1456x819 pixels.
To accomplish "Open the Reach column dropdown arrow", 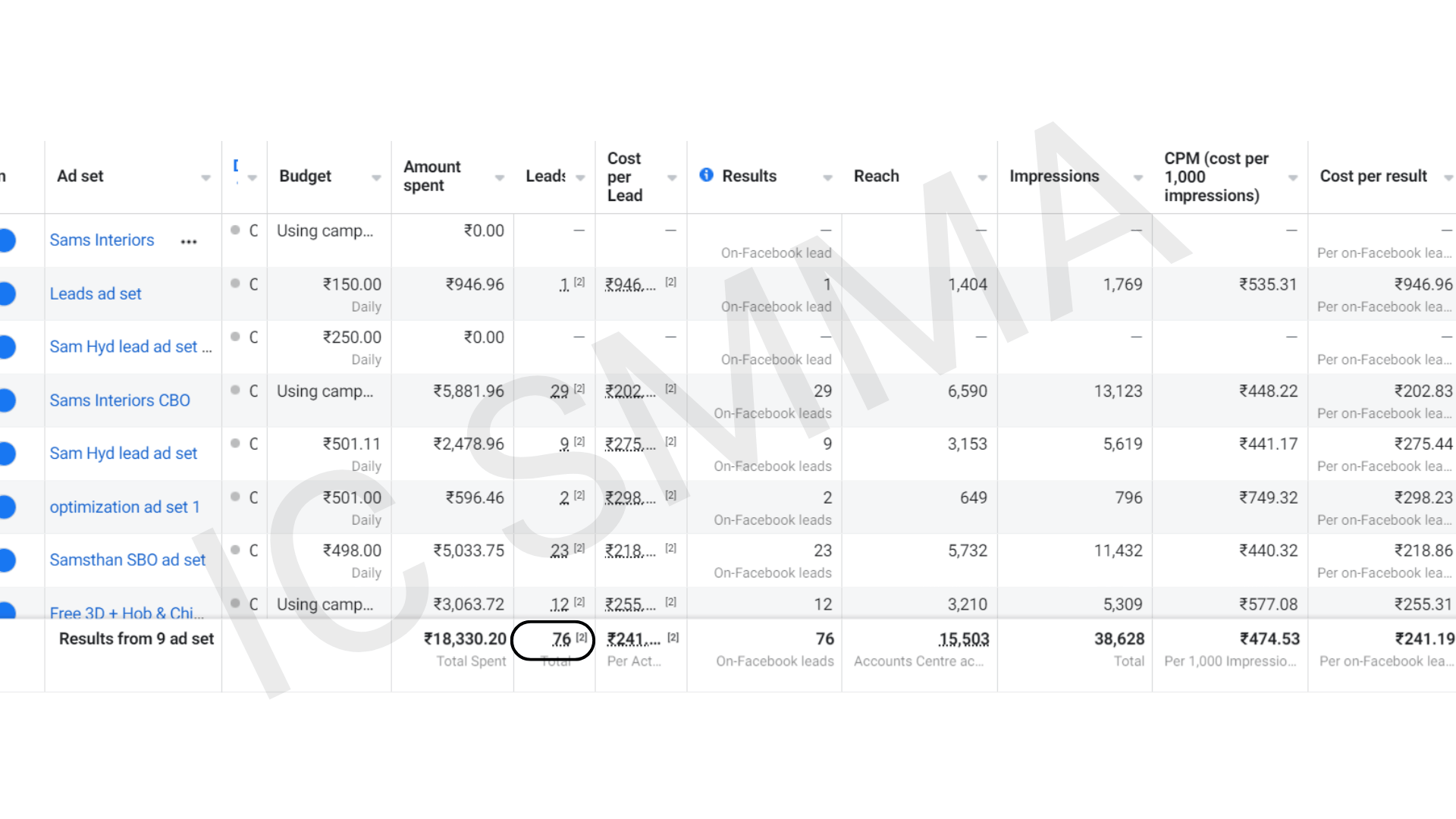I will click(x=983, y=177).
